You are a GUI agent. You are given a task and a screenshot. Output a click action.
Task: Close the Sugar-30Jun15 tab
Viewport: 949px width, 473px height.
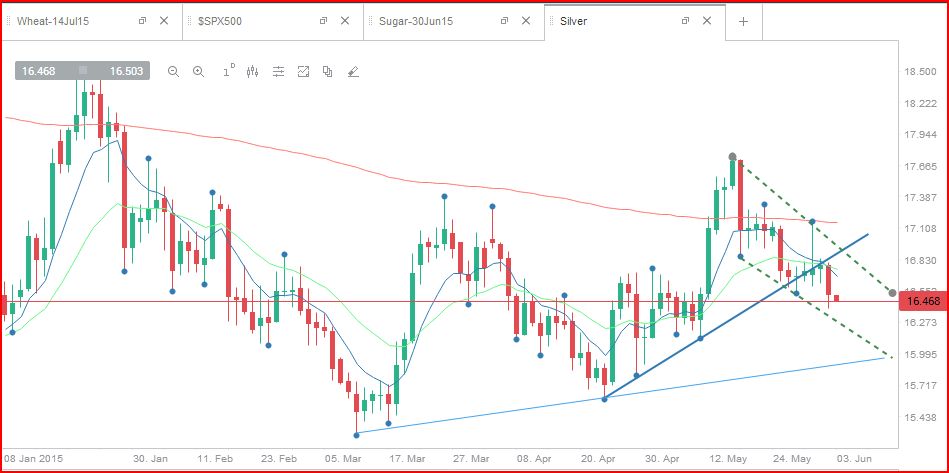coord(525,21)
